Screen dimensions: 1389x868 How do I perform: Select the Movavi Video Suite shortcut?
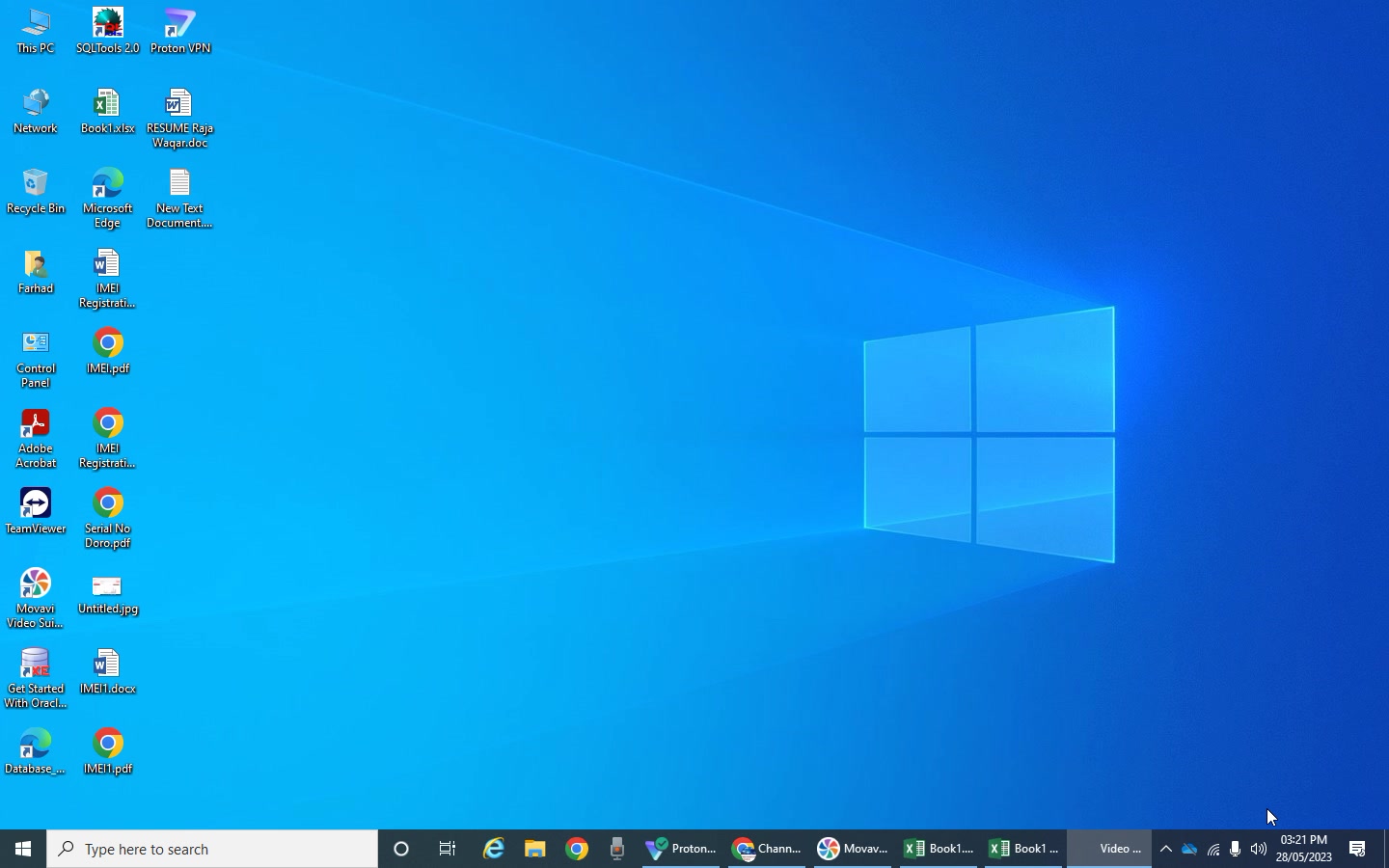36,600
